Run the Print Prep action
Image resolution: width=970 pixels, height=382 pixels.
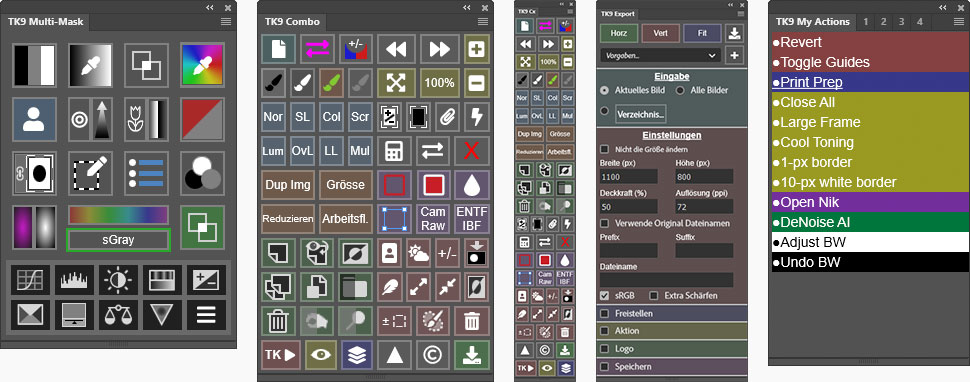[x=869, y=82]
